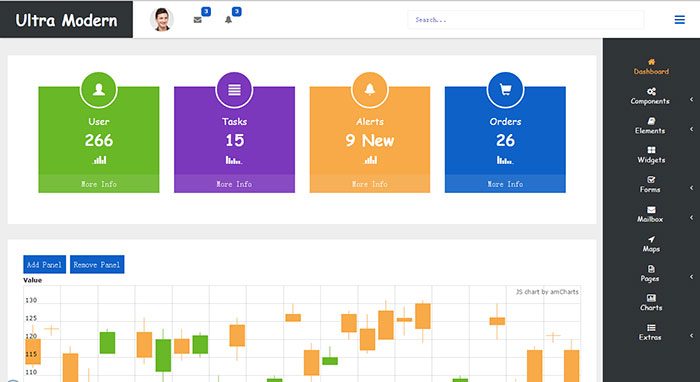
Task: Open More Info on Orders card
Action: pyautogui.click(x=505, y=184)
